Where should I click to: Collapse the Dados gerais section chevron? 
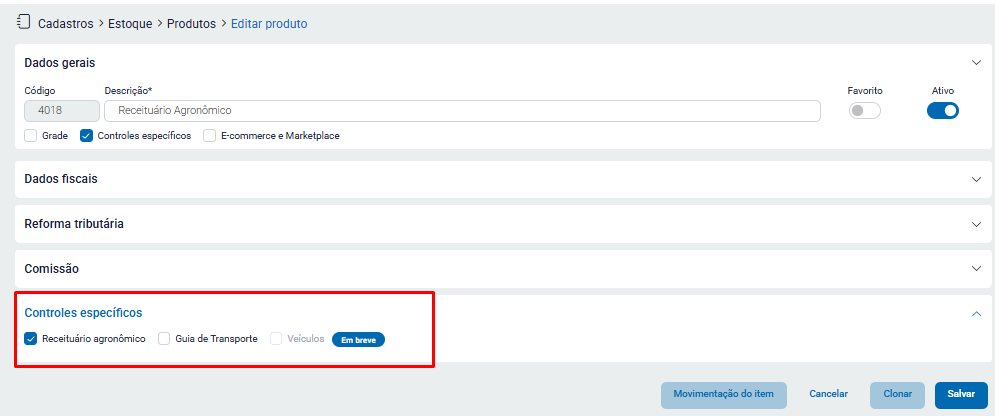[x=977, y=63]
